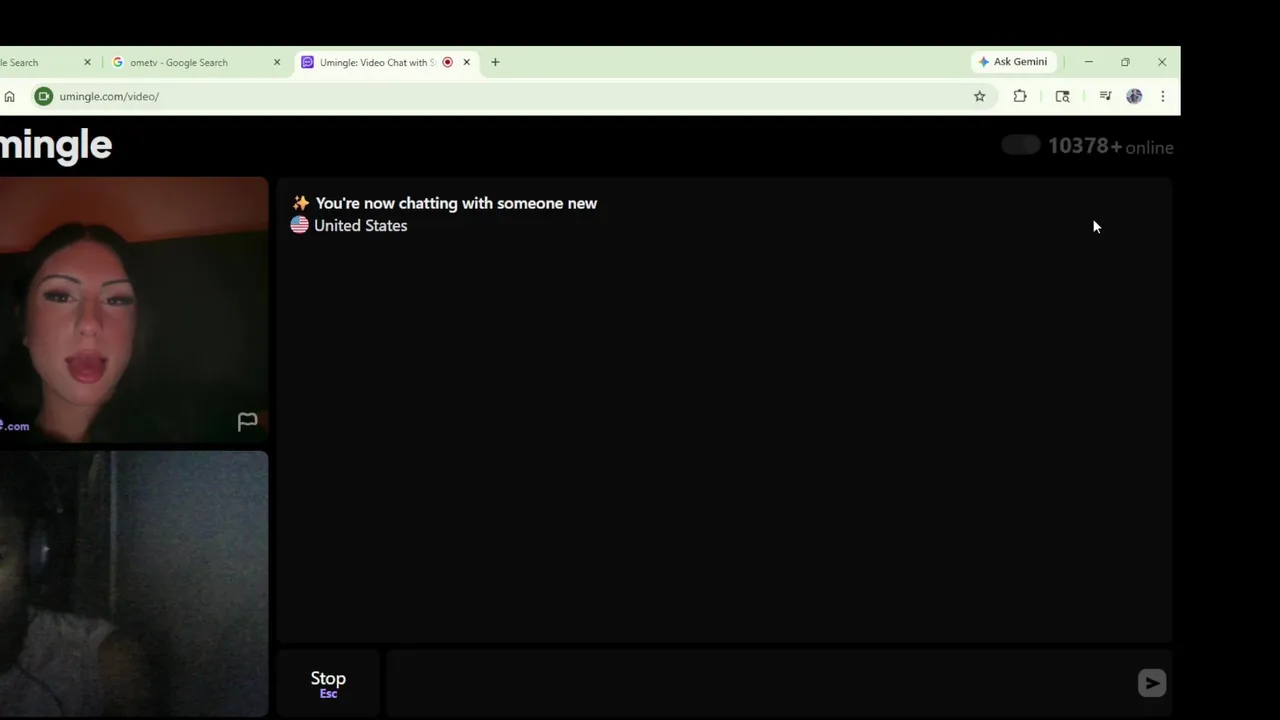Close the ometv Google Search tab

[277, 62]
